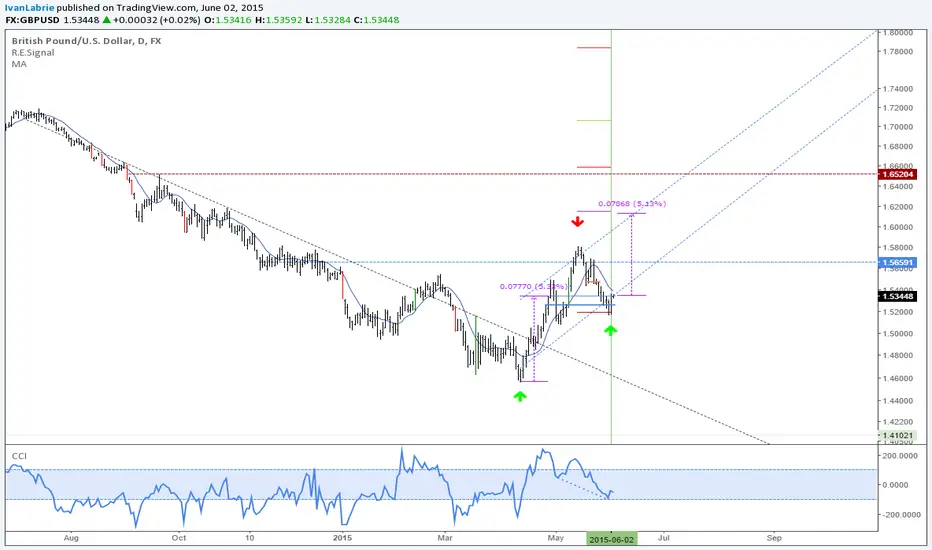Click the 2015 label on time axis
This screenshot has width=932, height=550.
pyautogui.click(x=342, y=538)
